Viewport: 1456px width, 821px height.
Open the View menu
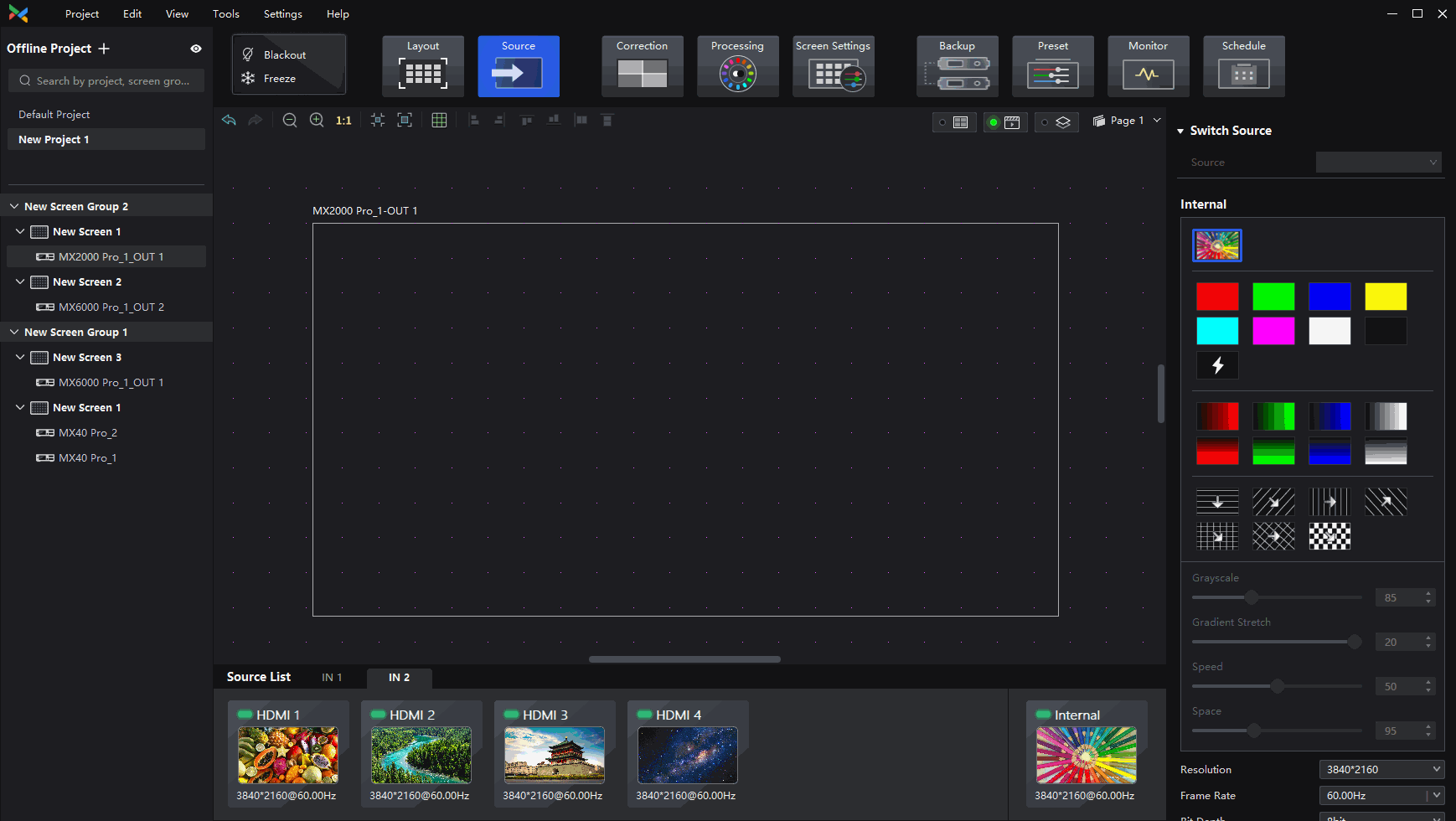[177, 13]
